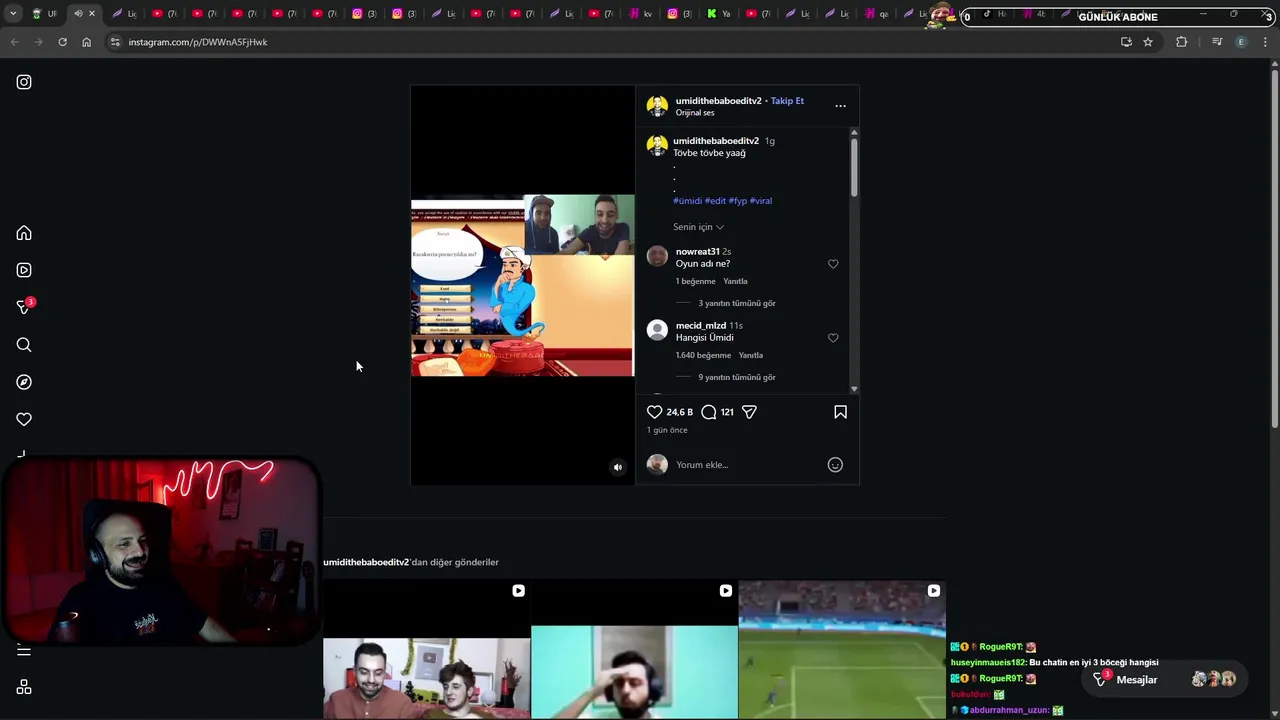Click the address bar URL

click(x=198, y=42)
